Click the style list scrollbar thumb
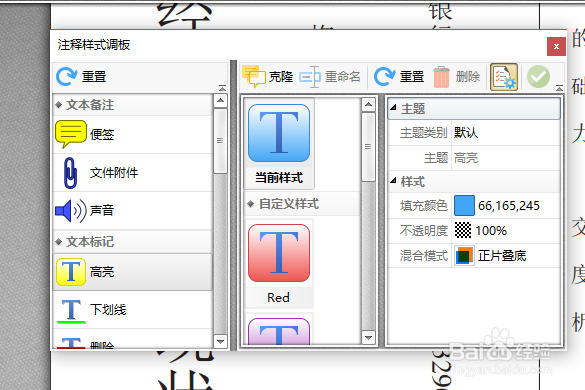The height and width of the screenshot is (390, 585). [369, 147]
